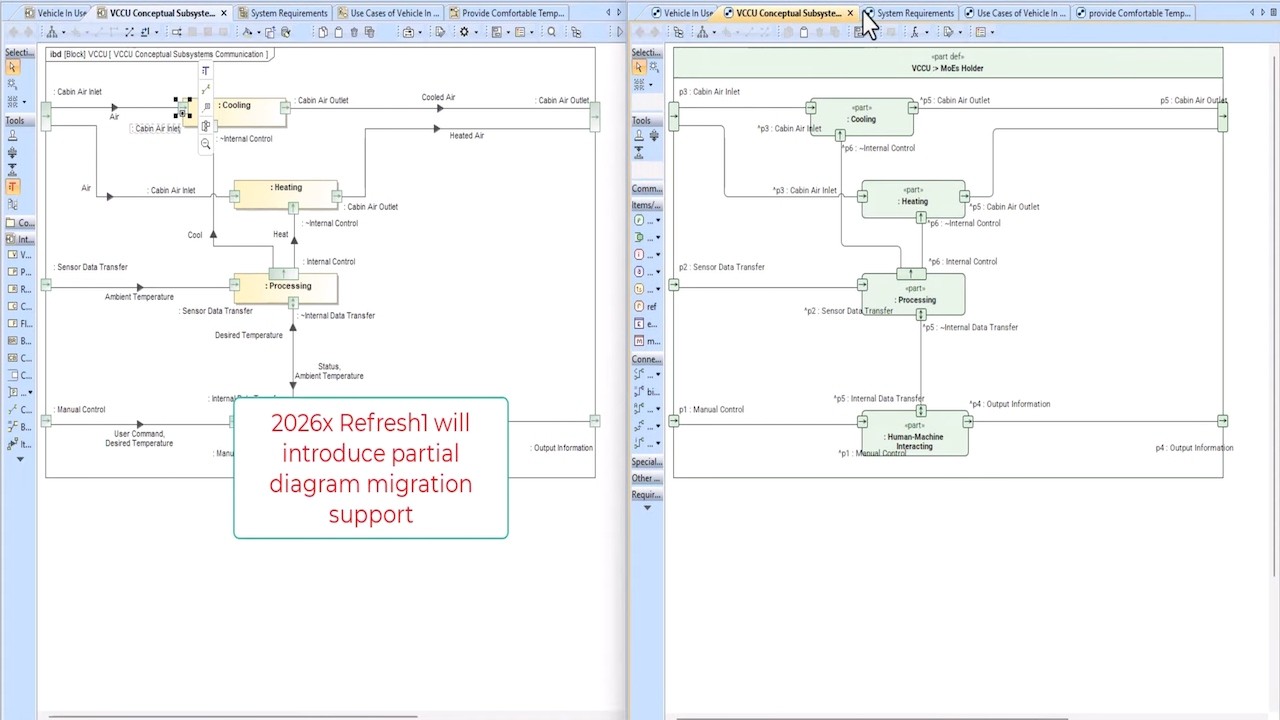Click the 'Cooled Air' flow label
This screenshot has height=720, width=1280.
(438, 97)
